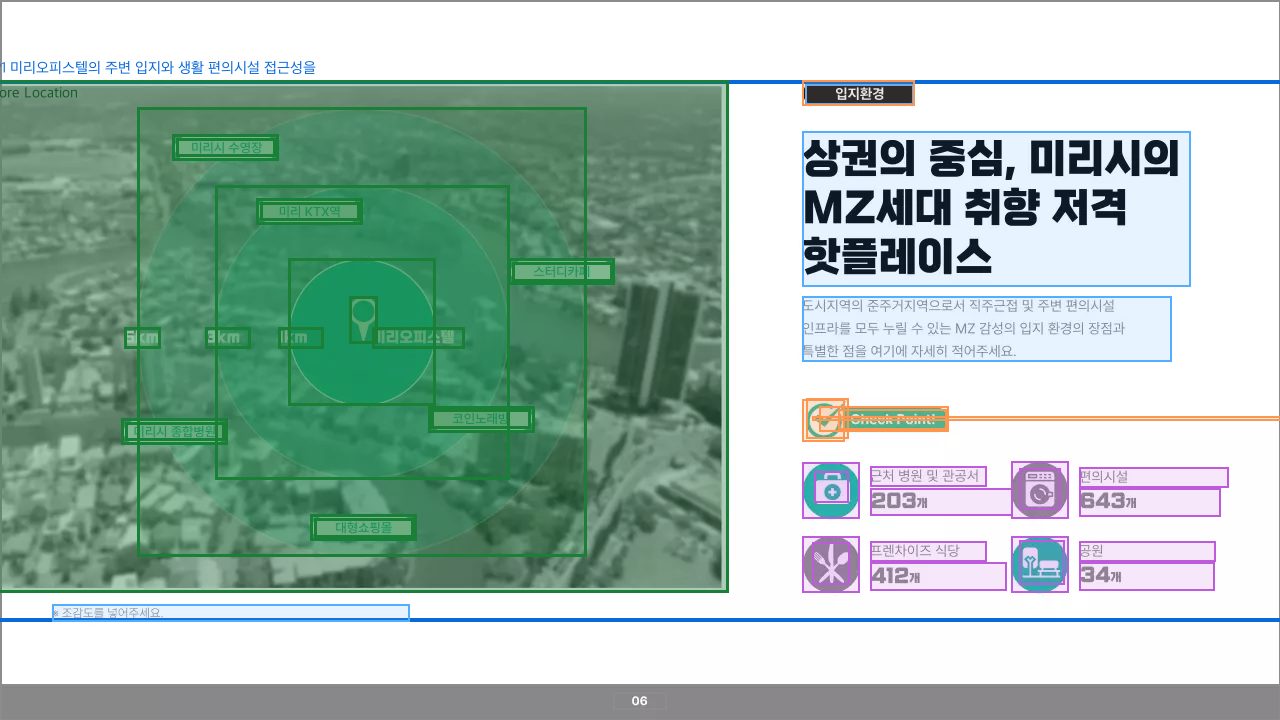Click the hospital first-aid kit icon
1280x720 pixels.
click(831, 491)
